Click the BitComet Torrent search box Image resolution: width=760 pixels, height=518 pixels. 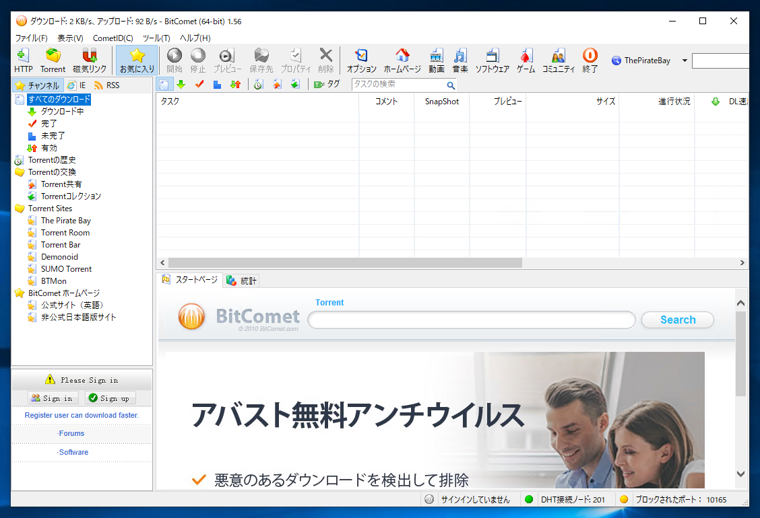[x=472, y=320]
